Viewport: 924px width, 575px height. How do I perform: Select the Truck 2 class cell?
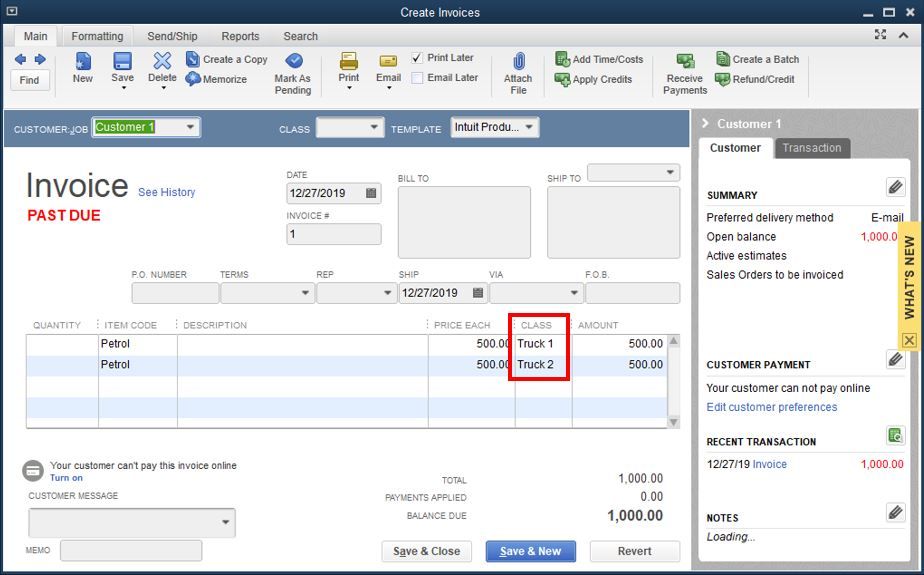543,365
